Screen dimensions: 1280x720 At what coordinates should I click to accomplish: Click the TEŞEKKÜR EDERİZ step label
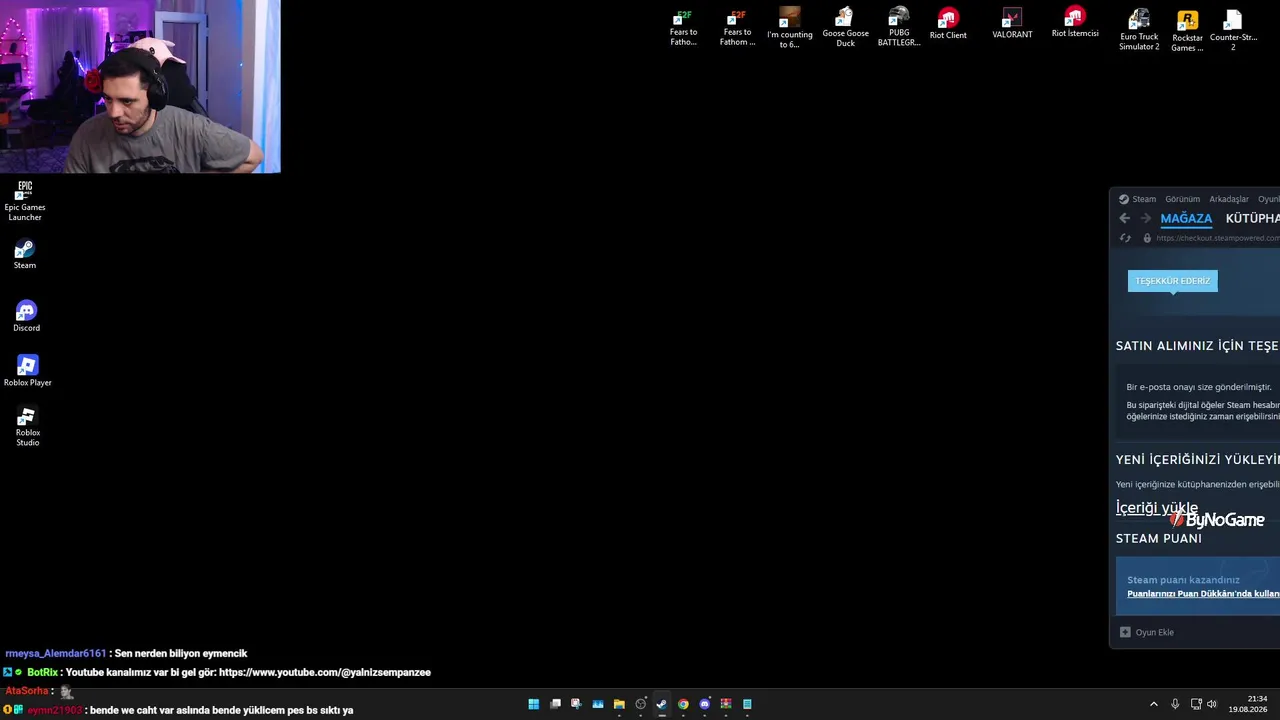point(1172,281)
